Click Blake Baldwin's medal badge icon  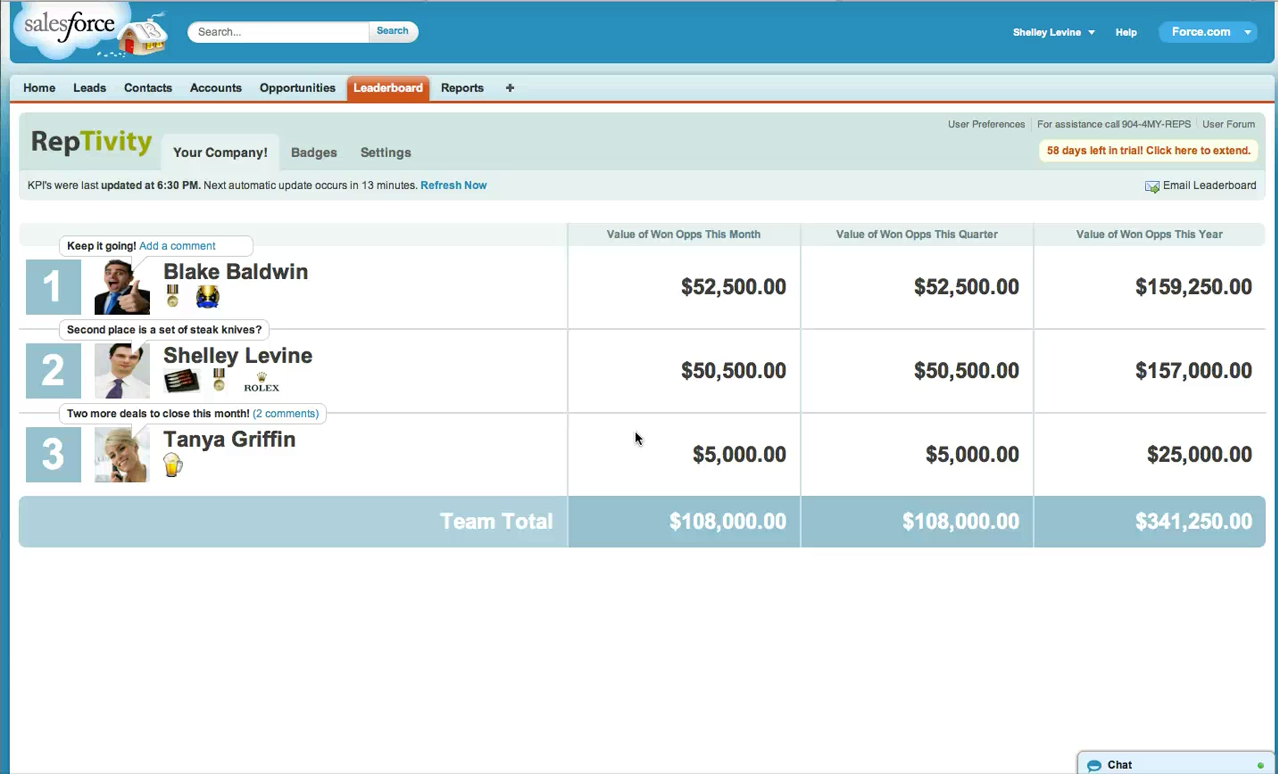click(x=171, y=295)
